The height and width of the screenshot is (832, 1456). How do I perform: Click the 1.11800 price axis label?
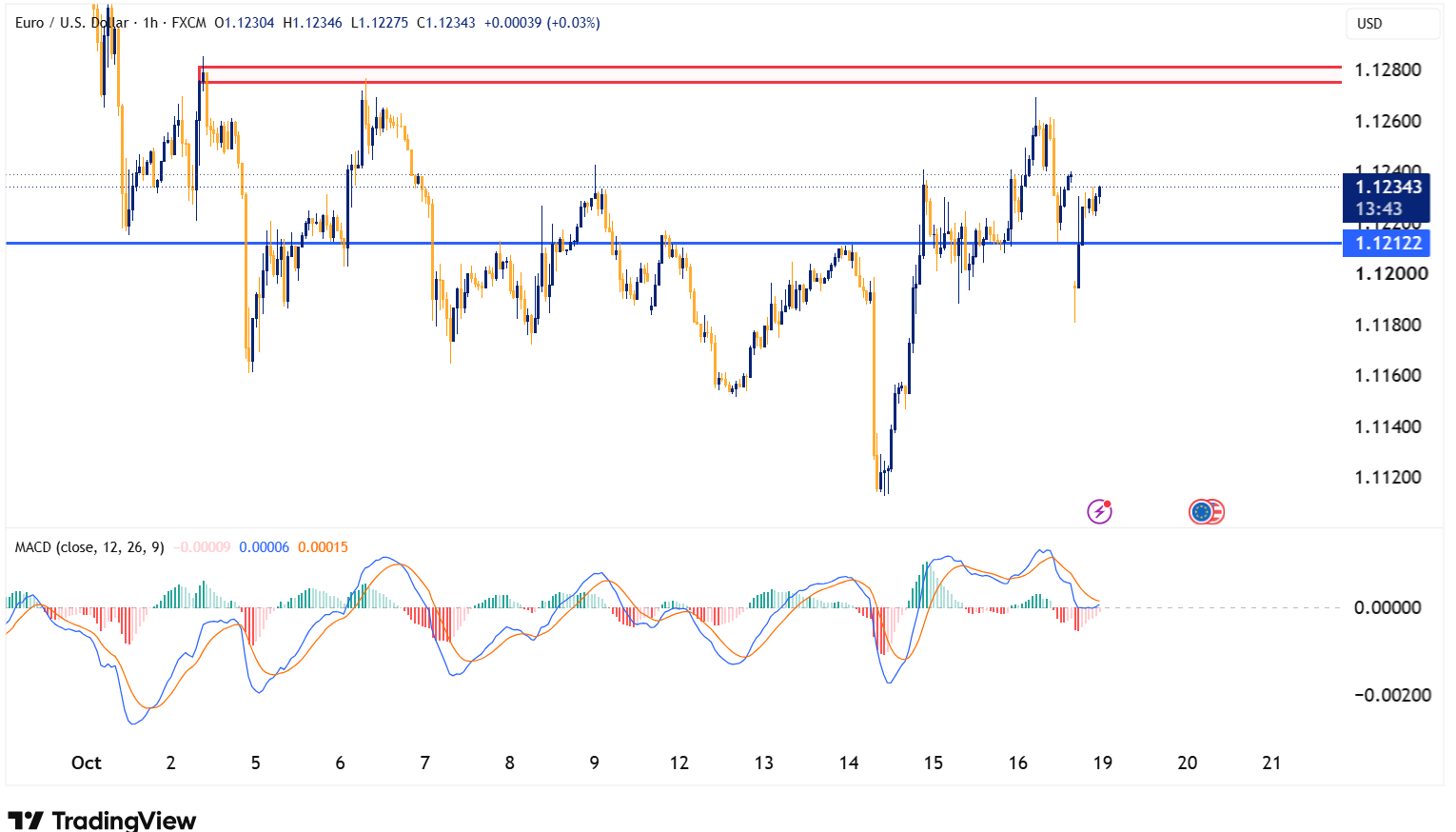point(1387,326)
